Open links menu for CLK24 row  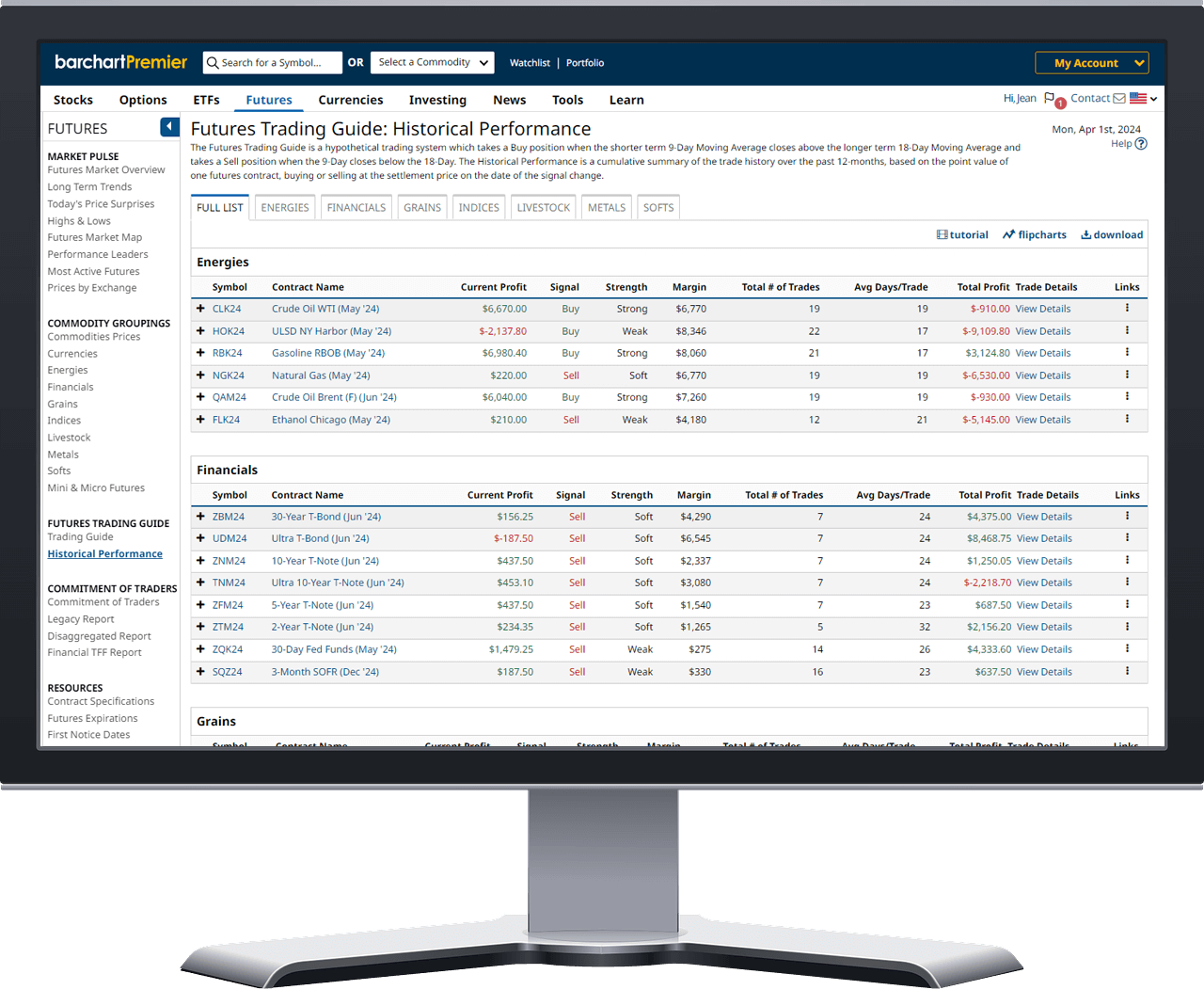coord(1127,308)
